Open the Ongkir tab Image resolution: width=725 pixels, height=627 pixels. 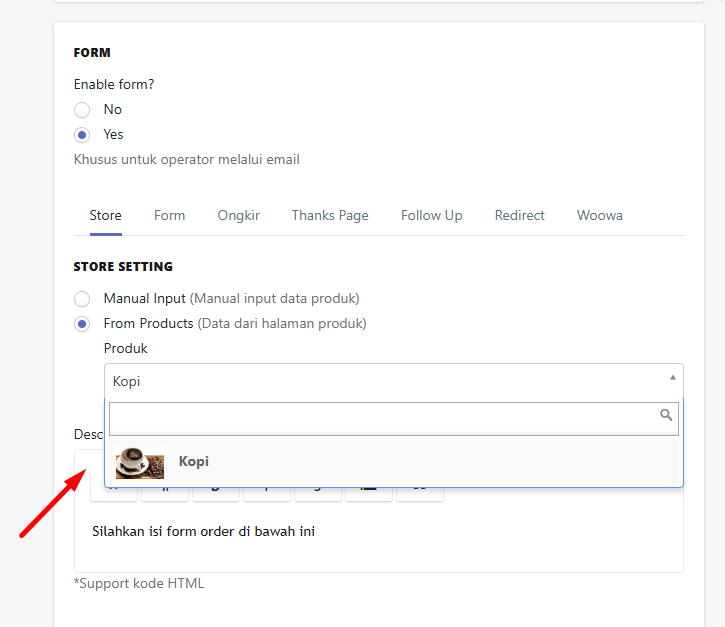(x=239, y=215)
